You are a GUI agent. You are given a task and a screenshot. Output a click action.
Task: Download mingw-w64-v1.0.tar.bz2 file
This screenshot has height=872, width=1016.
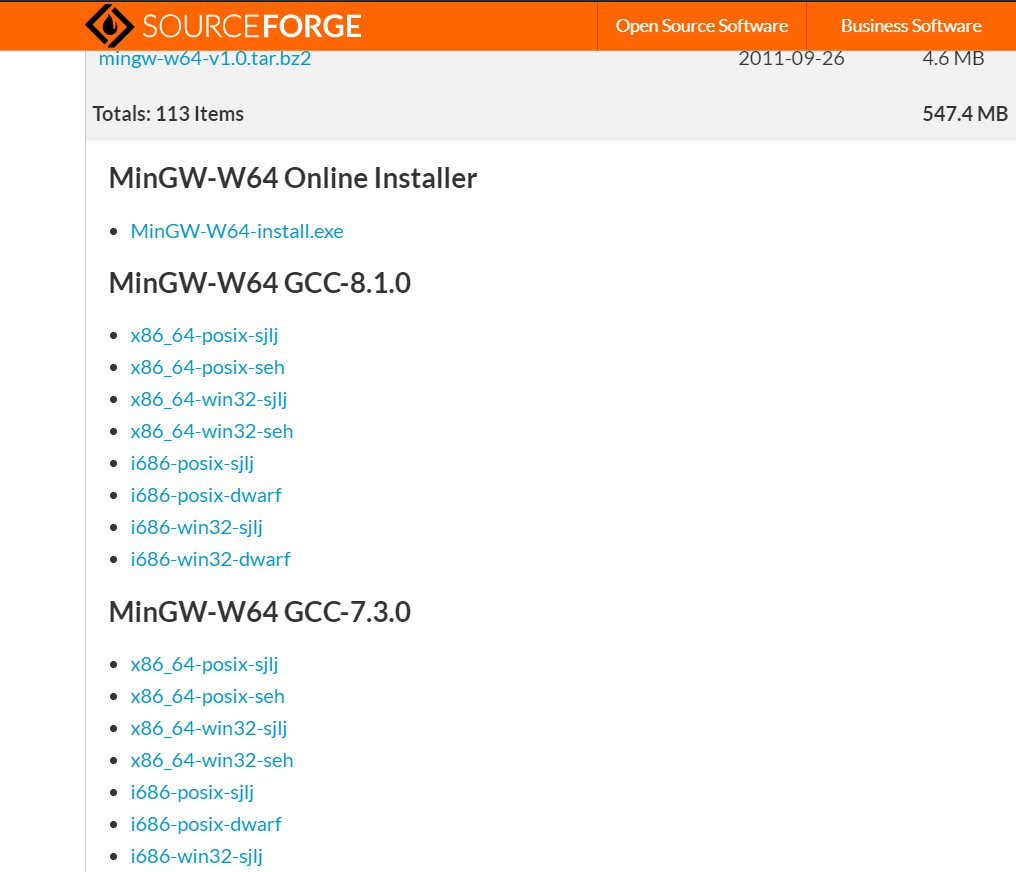(x=205, y=58)
